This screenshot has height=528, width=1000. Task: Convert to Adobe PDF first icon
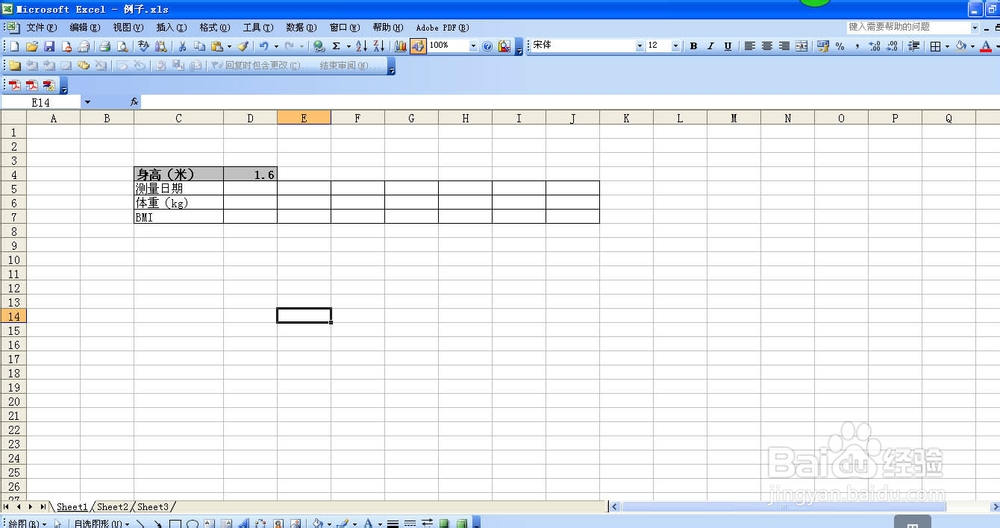[x=15, y=85]
